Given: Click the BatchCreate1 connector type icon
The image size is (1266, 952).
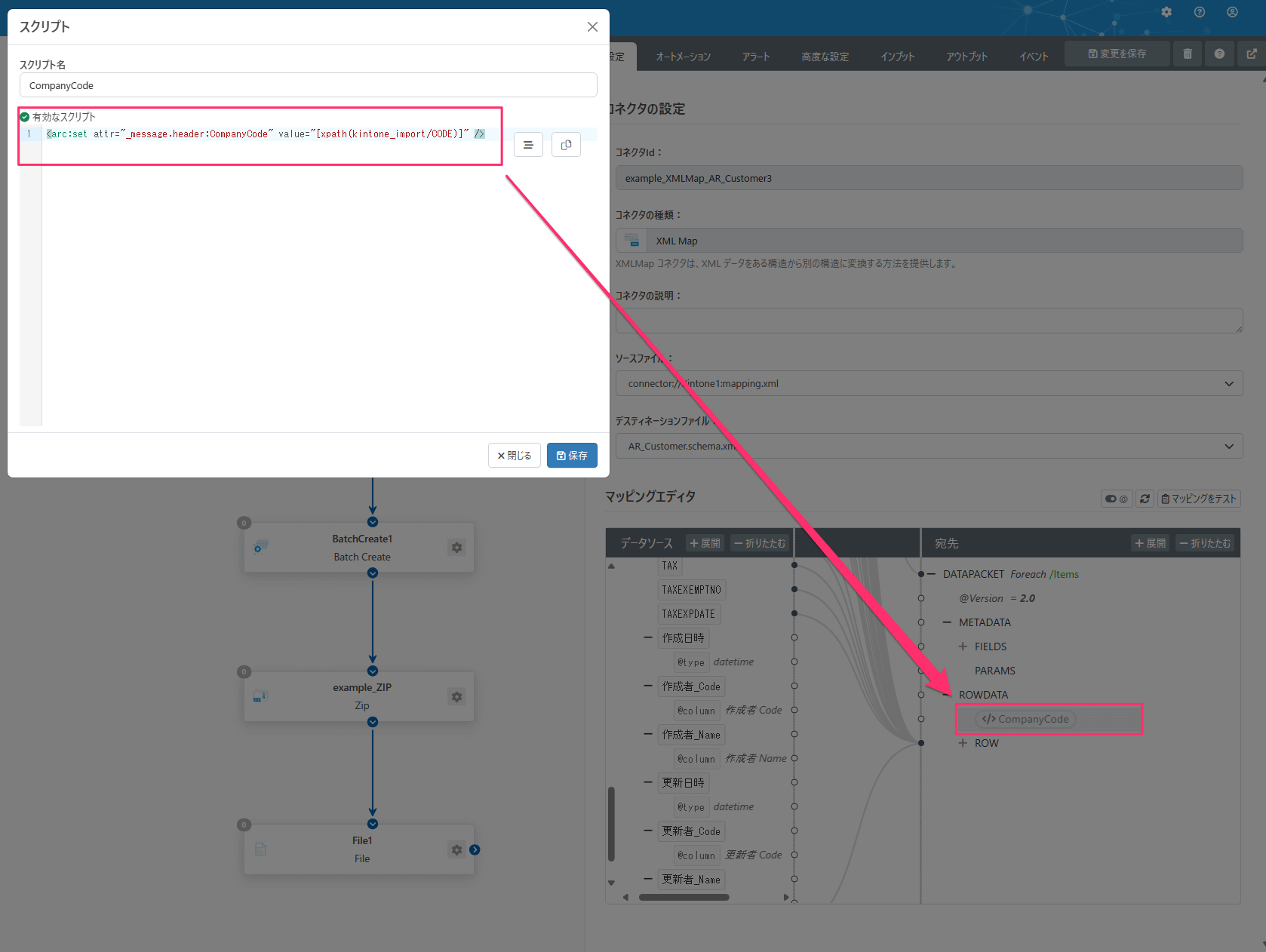Looking at the screenshot, I should (260, 547).
